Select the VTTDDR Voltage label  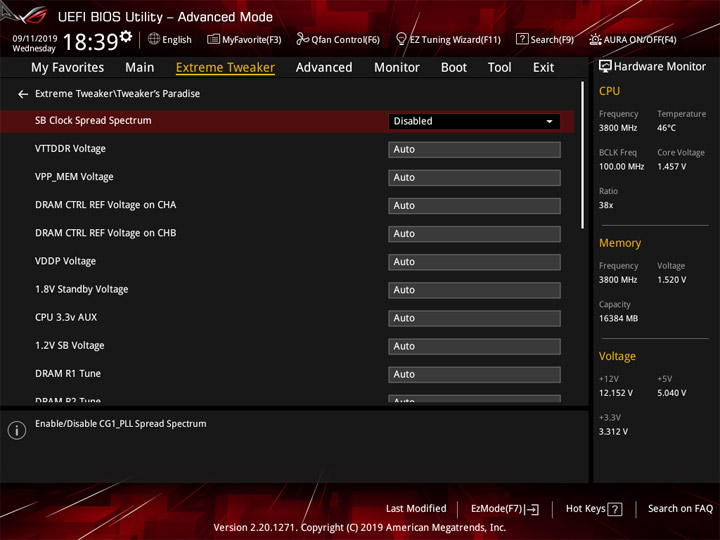coord(70,149)
